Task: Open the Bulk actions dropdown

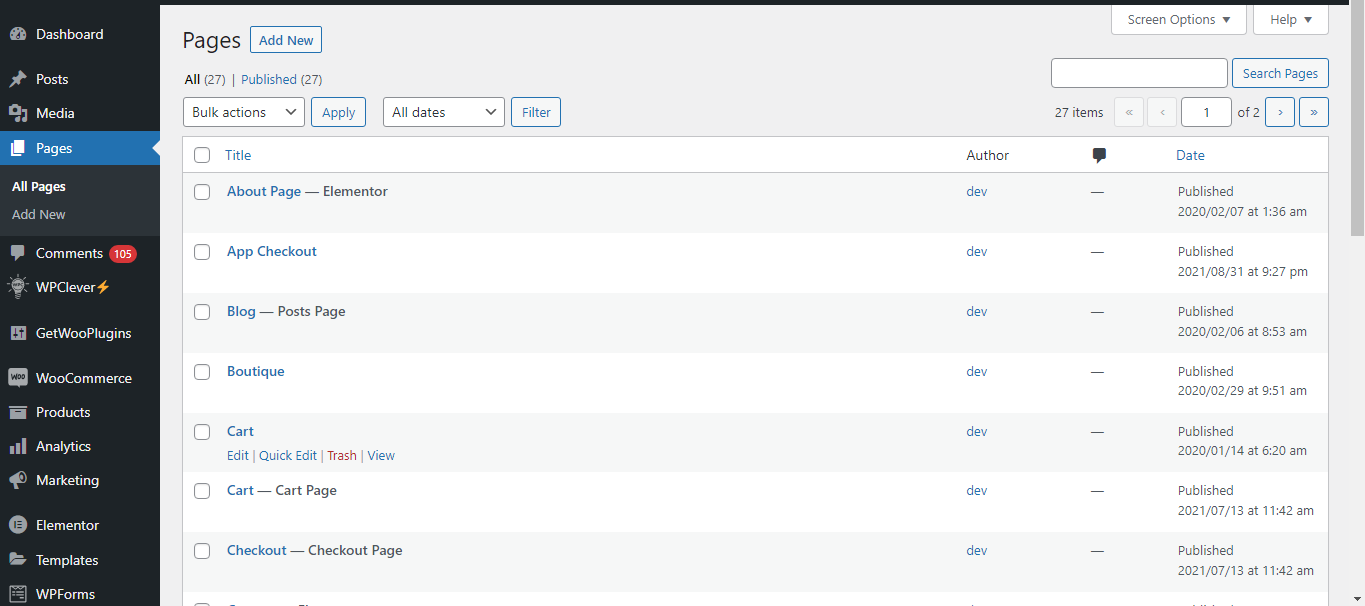Action: coord(244,112)
